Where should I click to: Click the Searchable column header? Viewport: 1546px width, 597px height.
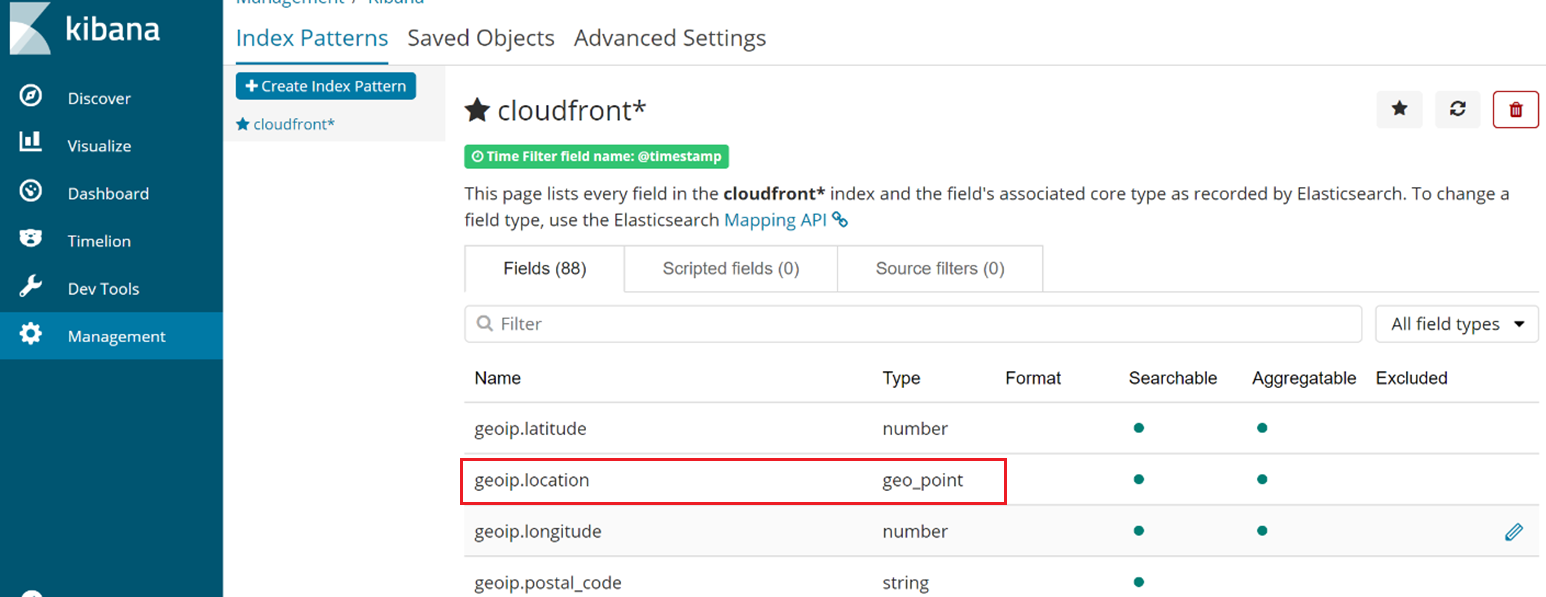[1173, 378]
